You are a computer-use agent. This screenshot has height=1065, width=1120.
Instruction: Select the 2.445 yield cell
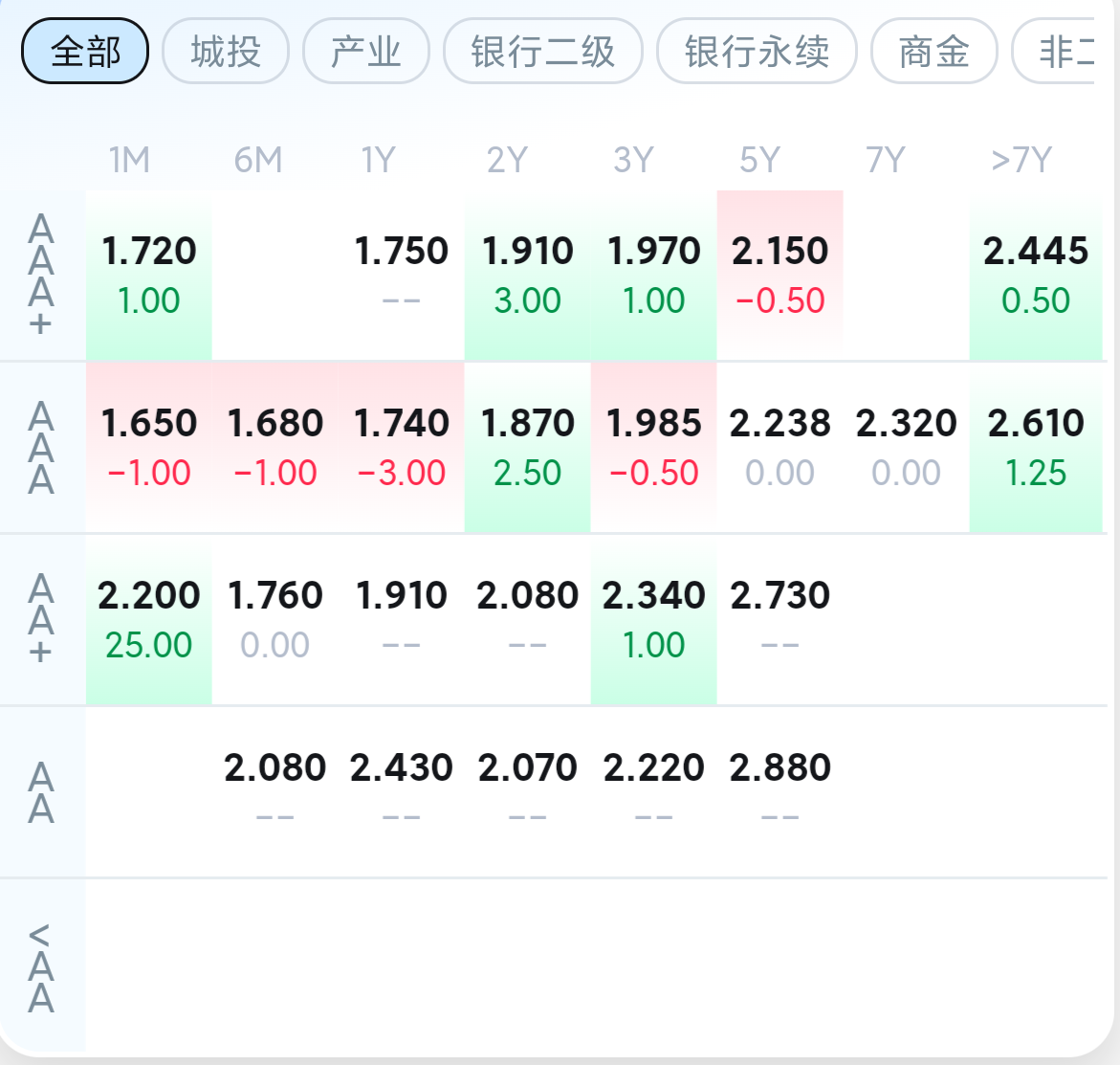click(x=1036, y=275)
